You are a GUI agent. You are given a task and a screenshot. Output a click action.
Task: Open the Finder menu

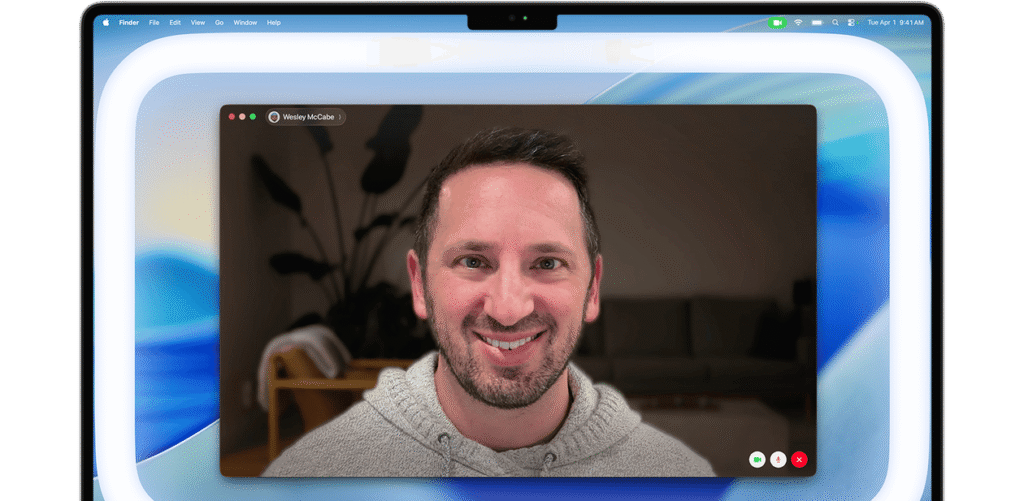129,22
